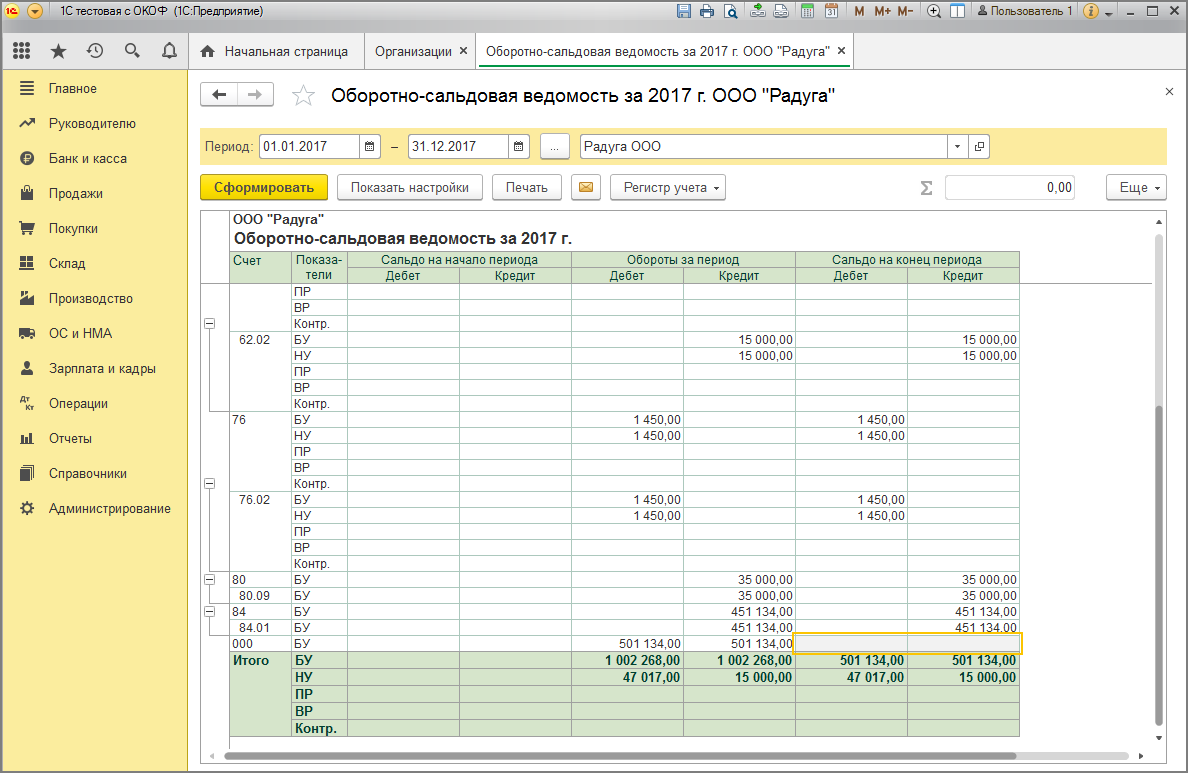This screenshot has width=1188, height=773.
Task: Open the Продажи section
Action: pyautogui.click(x=95, y=193)
